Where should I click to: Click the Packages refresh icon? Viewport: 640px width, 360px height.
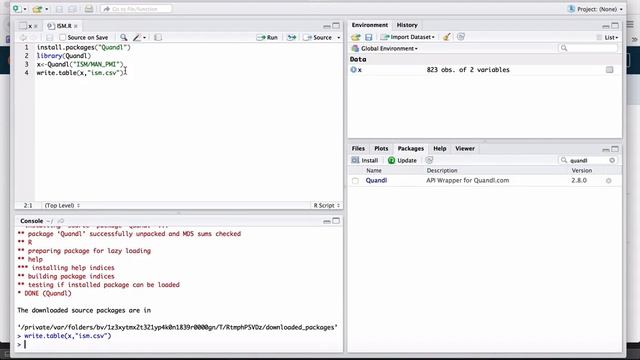[x=429, y=160]
